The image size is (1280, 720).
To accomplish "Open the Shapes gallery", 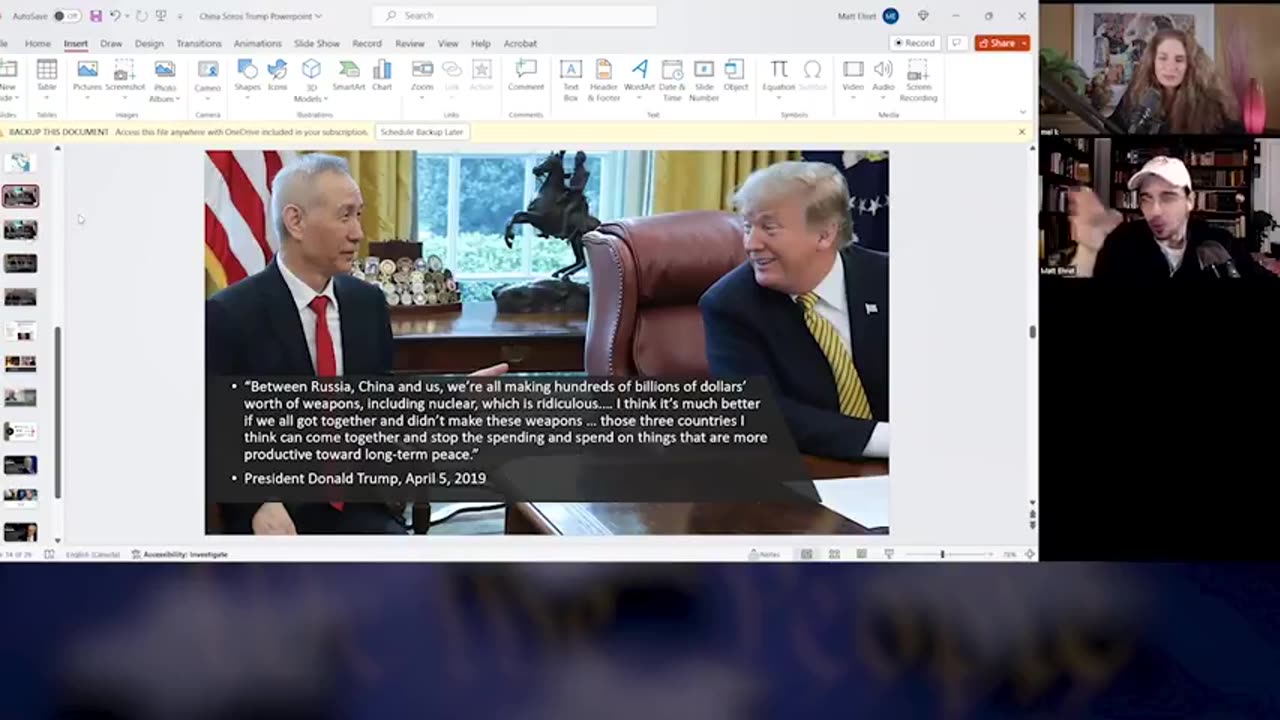I will [247, 77].
